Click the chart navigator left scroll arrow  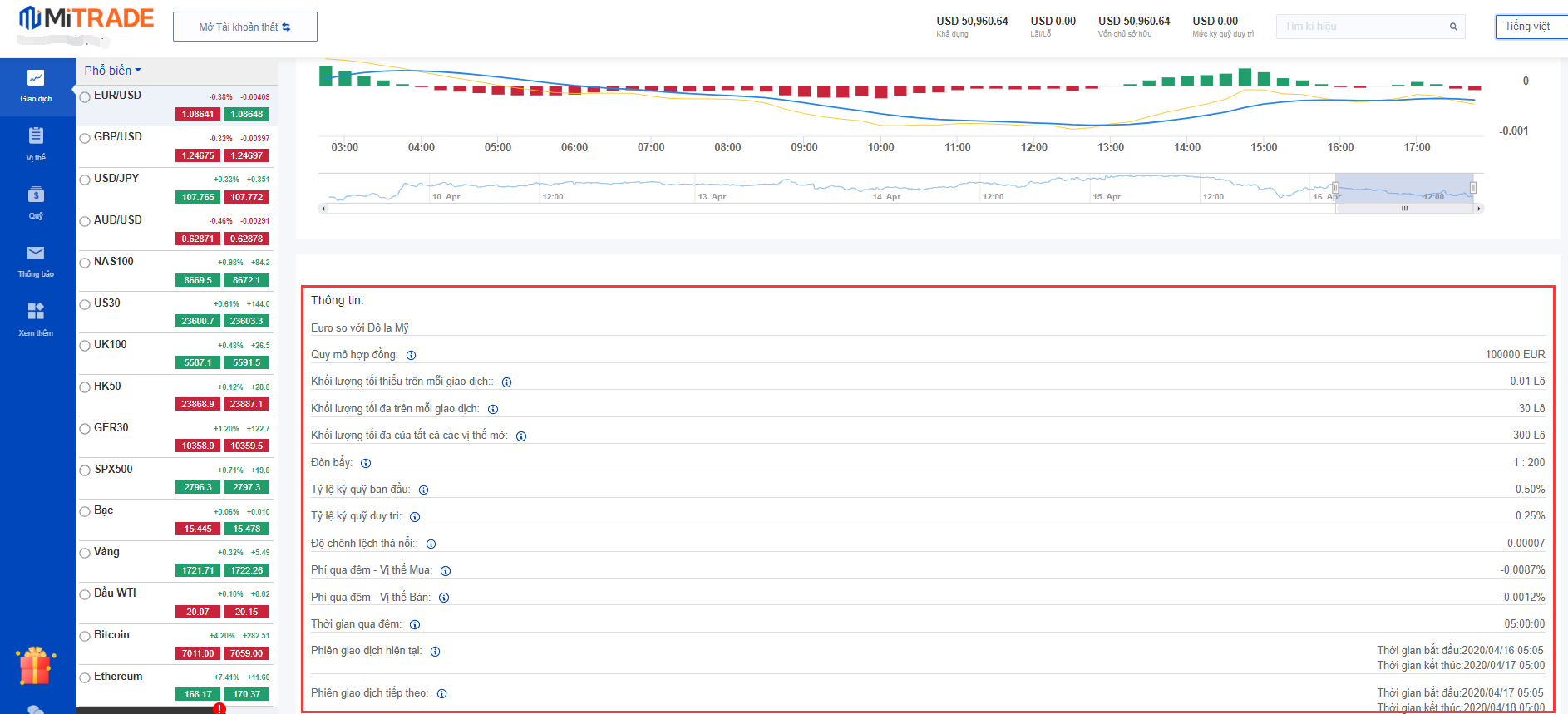click(323, 209)
